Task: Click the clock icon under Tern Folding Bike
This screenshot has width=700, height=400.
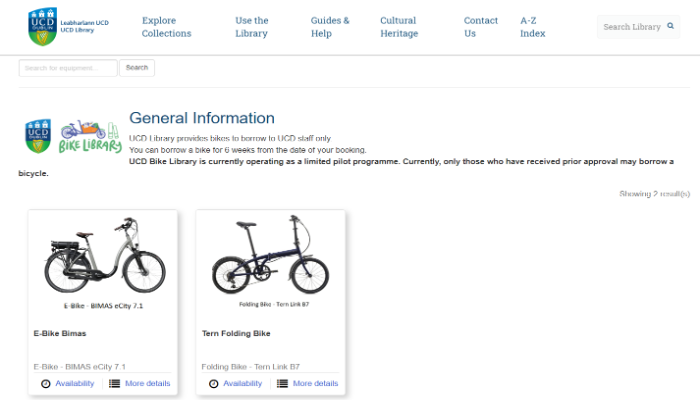Action: [x=213, y=383]
